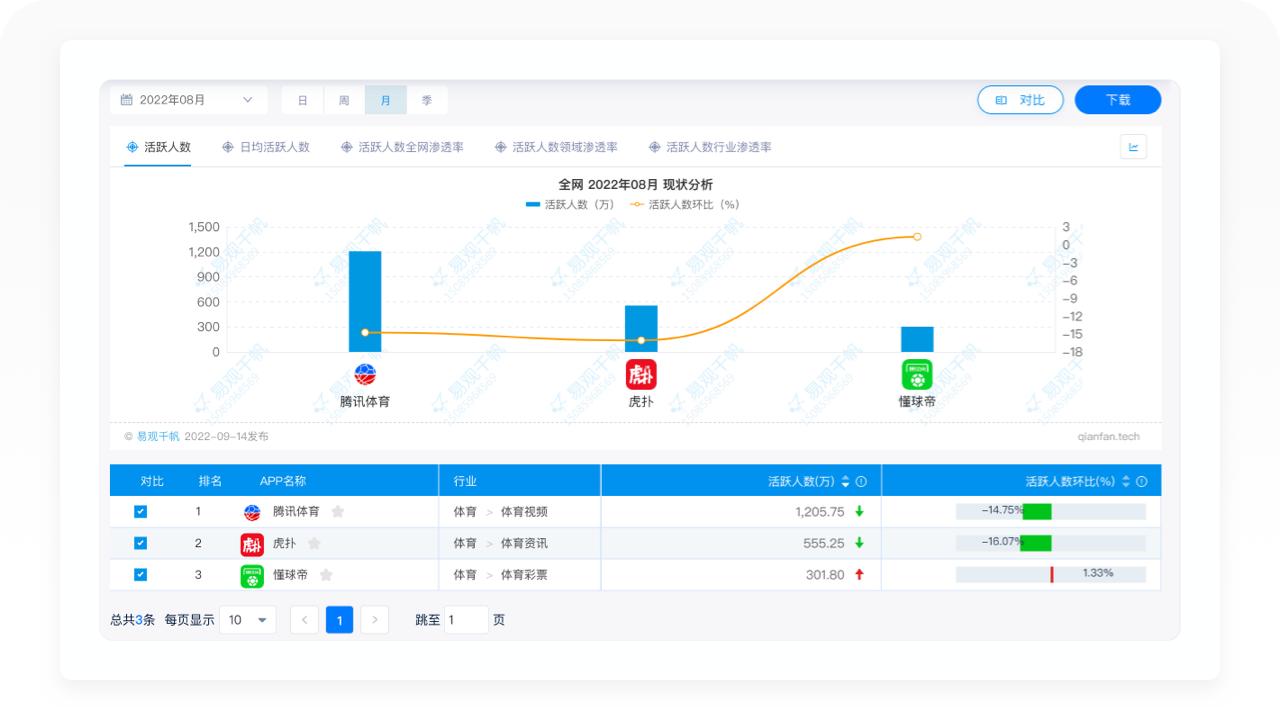The image size is (1280, 720).
Task: Click the 跳至 page number input field
Action: [x=466, y=619]
